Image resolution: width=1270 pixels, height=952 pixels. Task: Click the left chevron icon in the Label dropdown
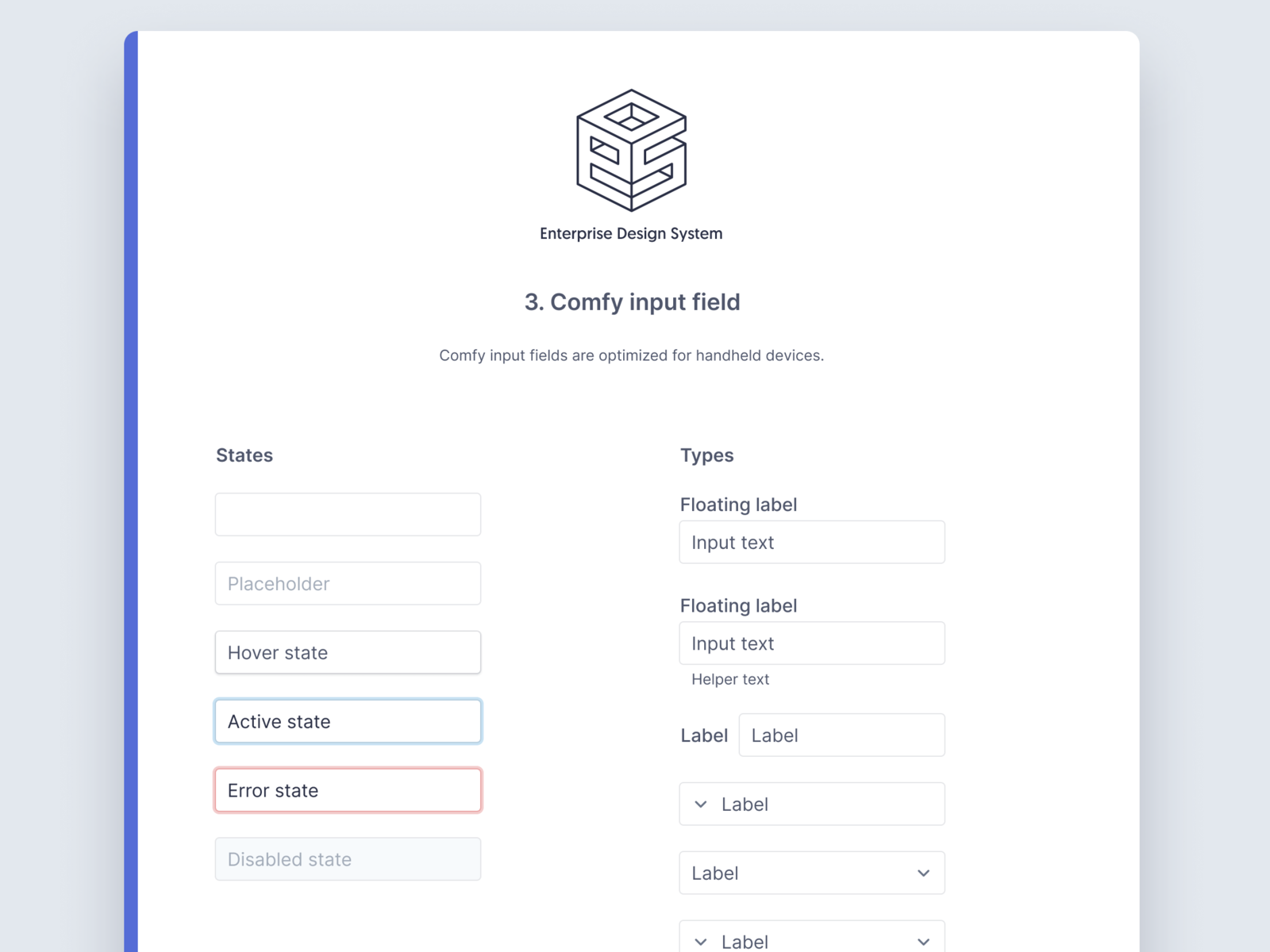pyautogui.click(x=702, y=804)
